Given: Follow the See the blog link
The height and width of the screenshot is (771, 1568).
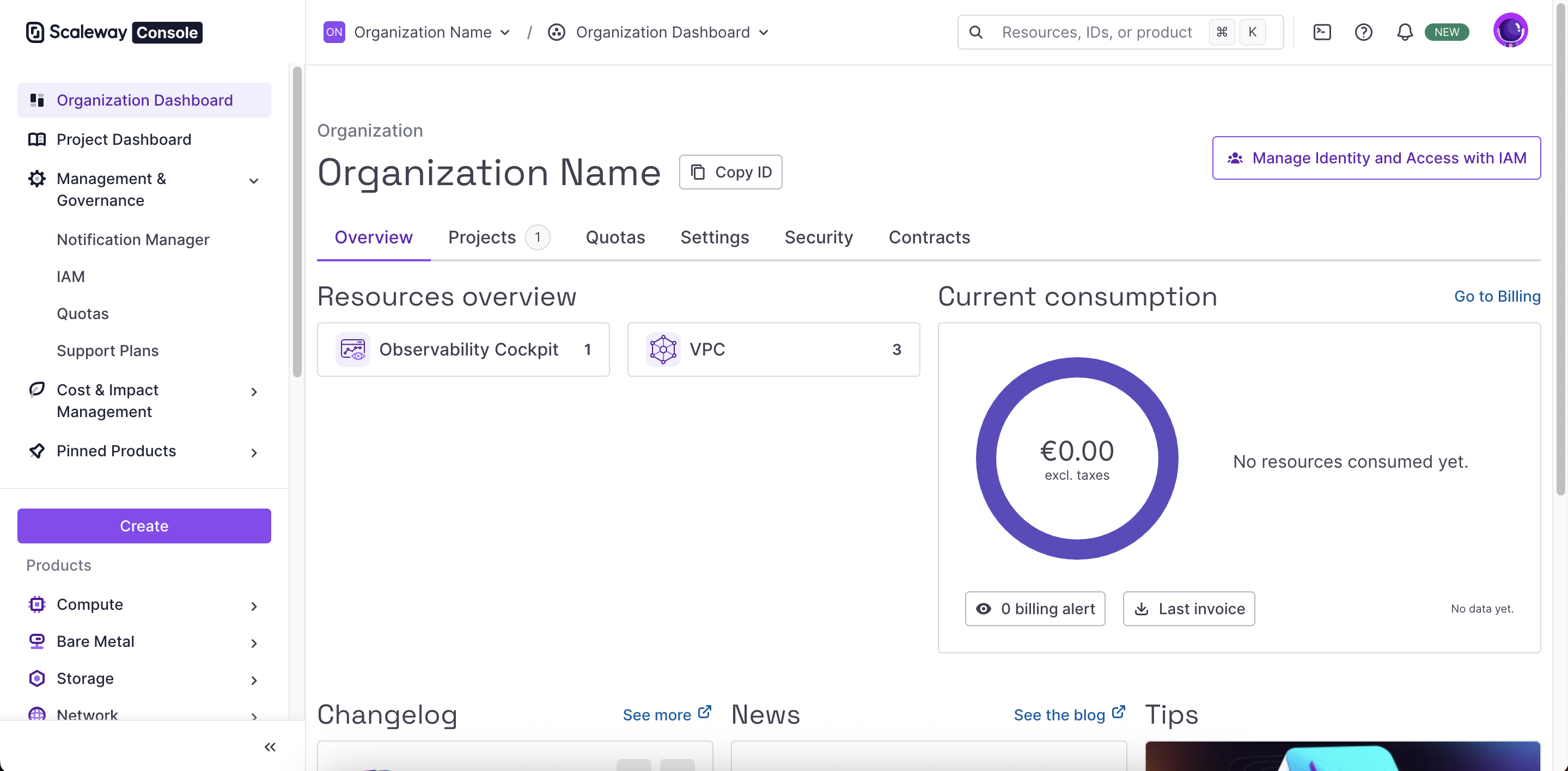Looking at the screenshot, I should click(x=1070, y=714).
